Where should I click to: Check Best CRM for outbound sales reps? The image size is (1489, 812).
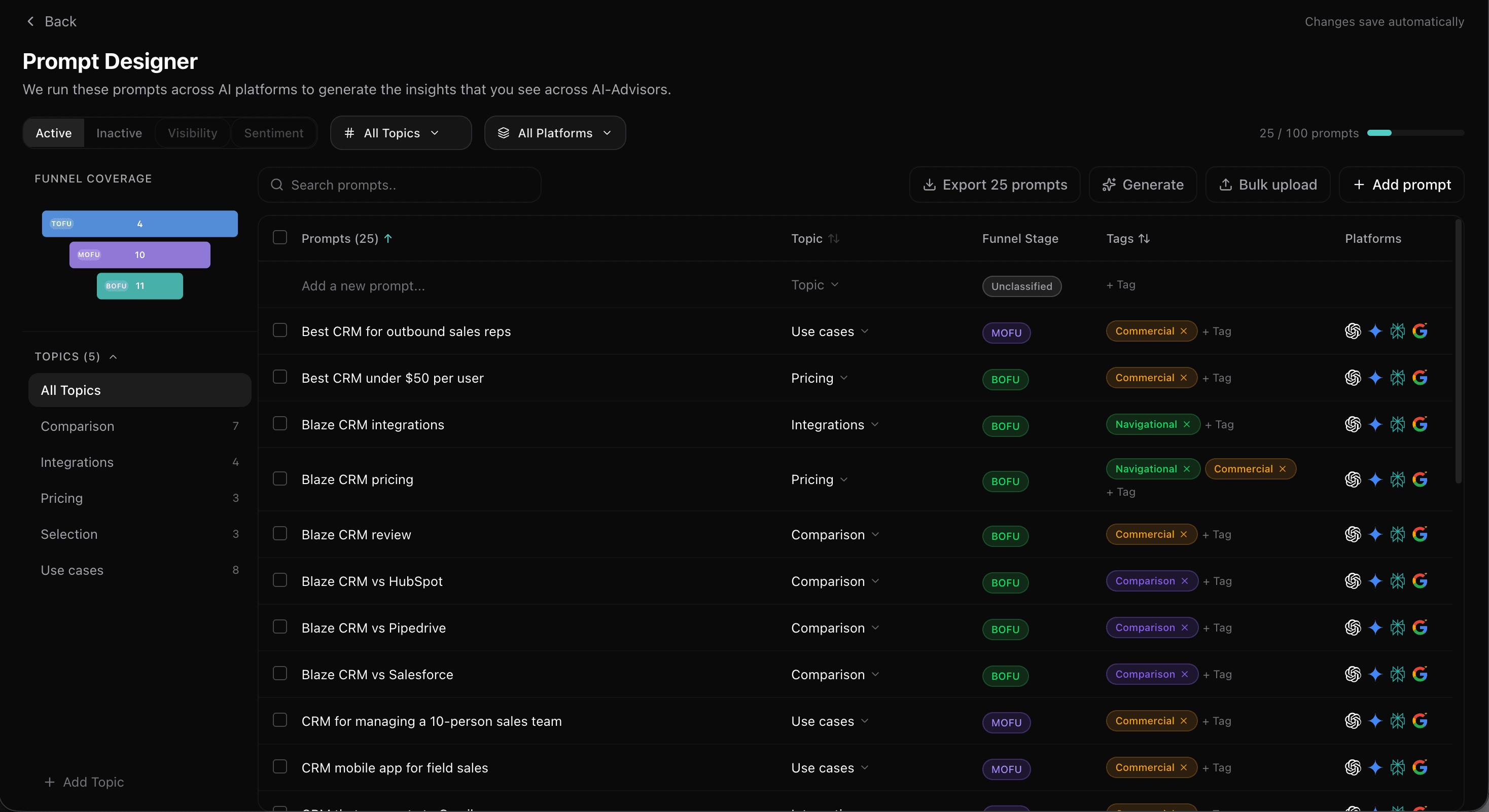point(280,330)
